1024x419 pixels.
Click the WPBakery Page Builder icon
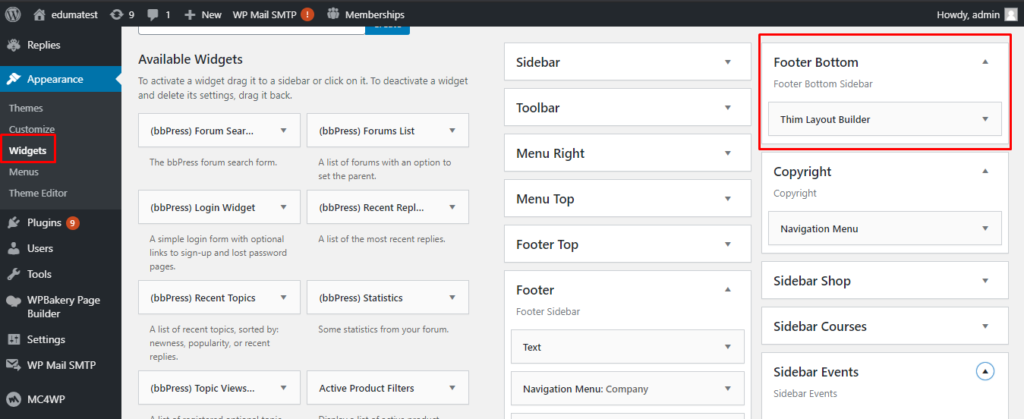(x=13, y=301)
